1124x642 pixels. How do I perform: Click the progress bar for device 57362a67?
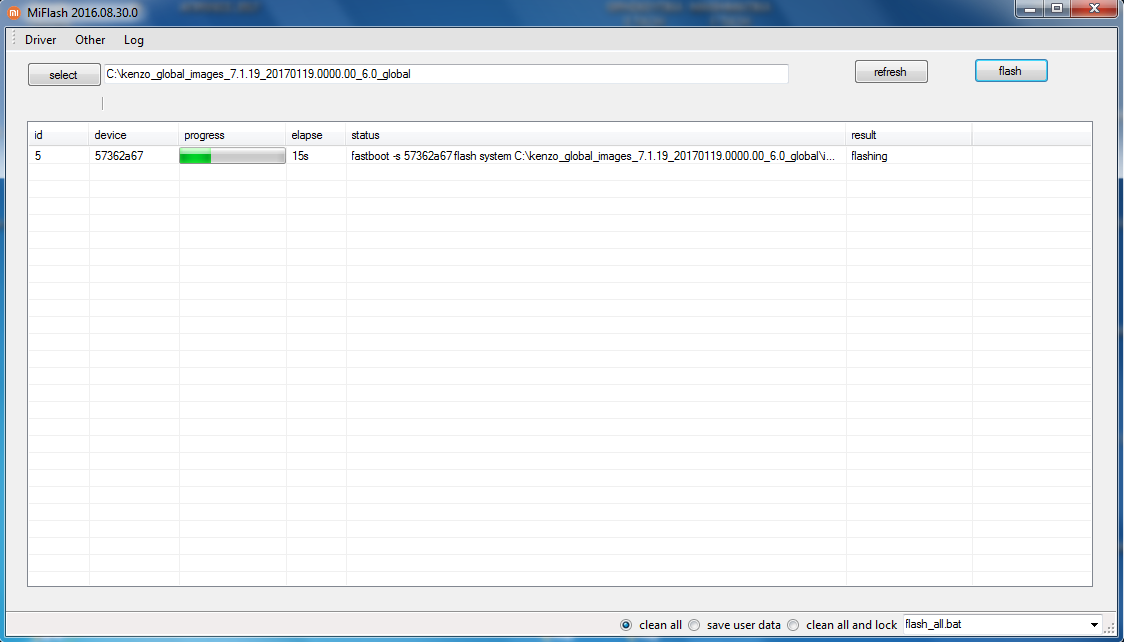coord(232,156)
